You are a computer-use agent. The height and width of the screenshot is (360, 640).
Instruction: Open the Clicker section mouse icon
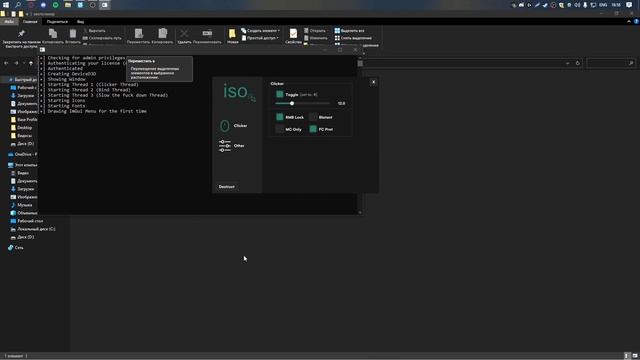pyautogui.click(x=224, y=126)
